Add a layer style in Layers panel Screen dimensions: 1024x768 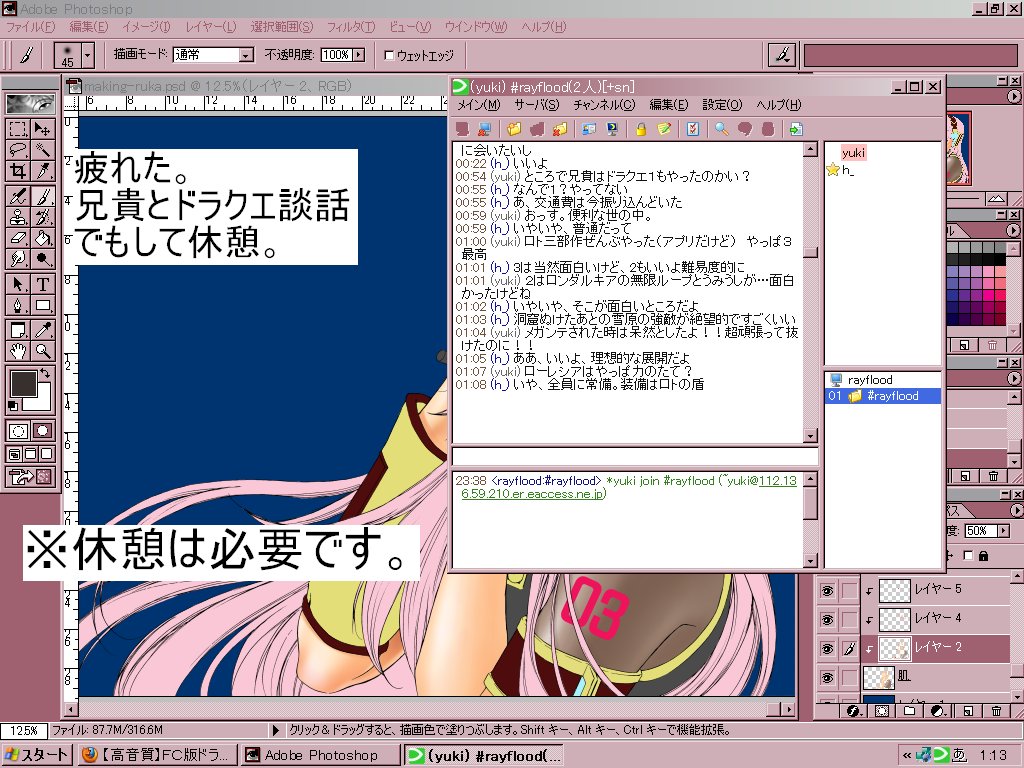853,711
